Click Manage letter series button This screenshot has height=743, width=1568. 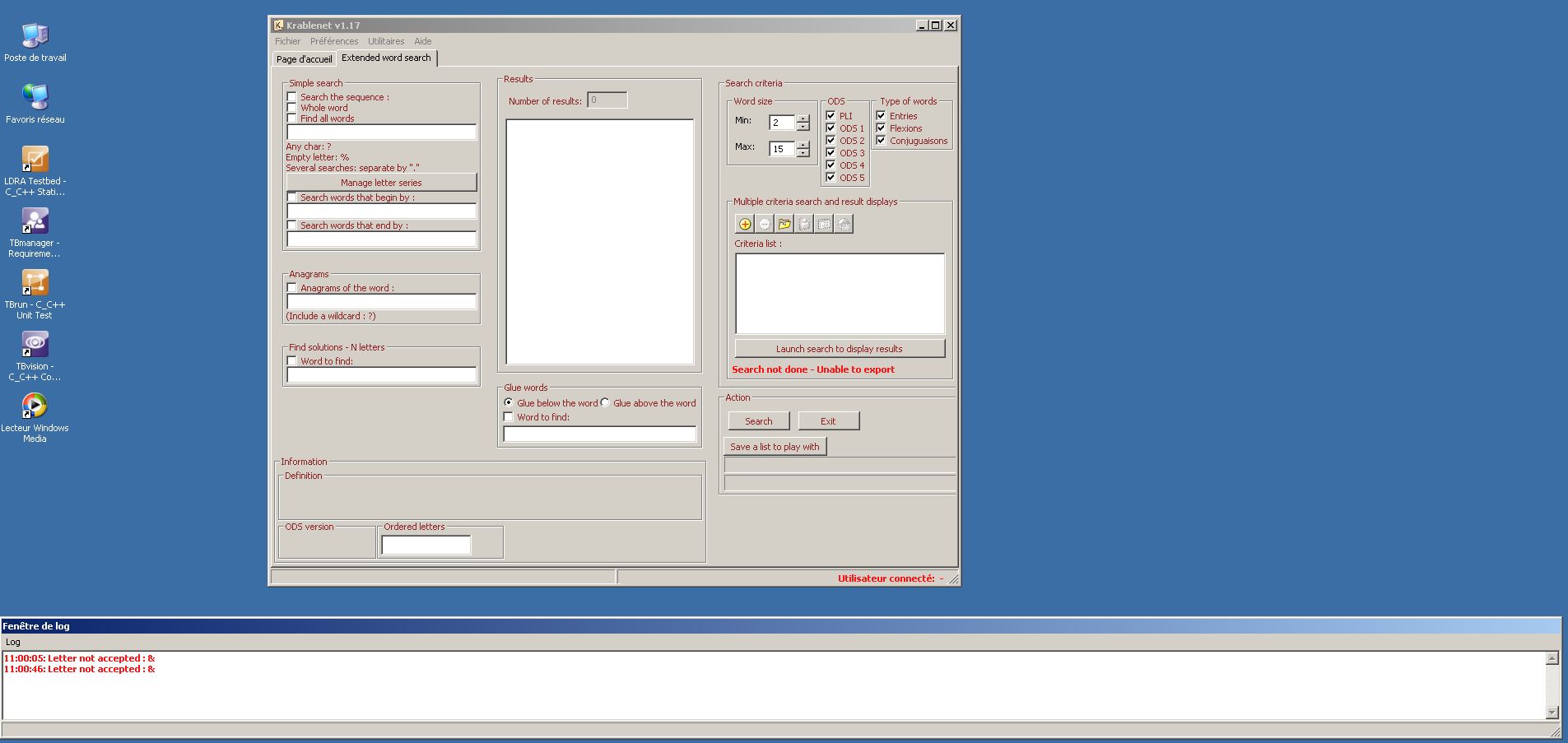[381, 183]
